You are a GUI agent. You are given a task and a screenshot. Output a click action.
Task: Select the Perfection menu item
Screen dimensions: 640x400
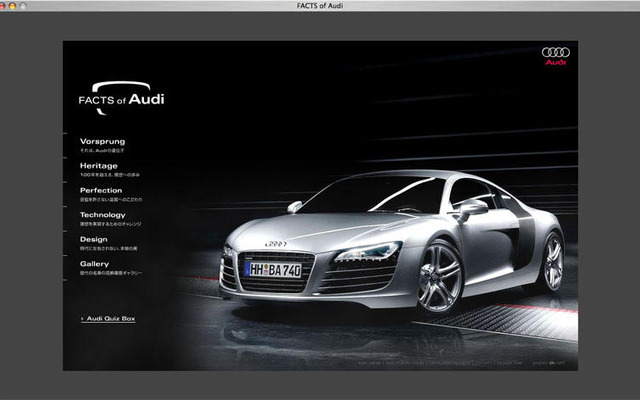[101, 191]
